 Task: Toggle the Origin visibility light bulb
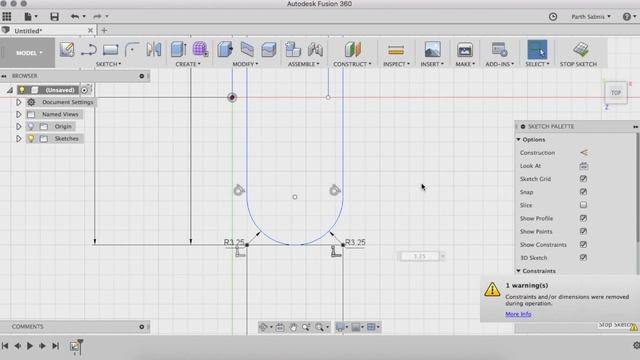(31, 127)
